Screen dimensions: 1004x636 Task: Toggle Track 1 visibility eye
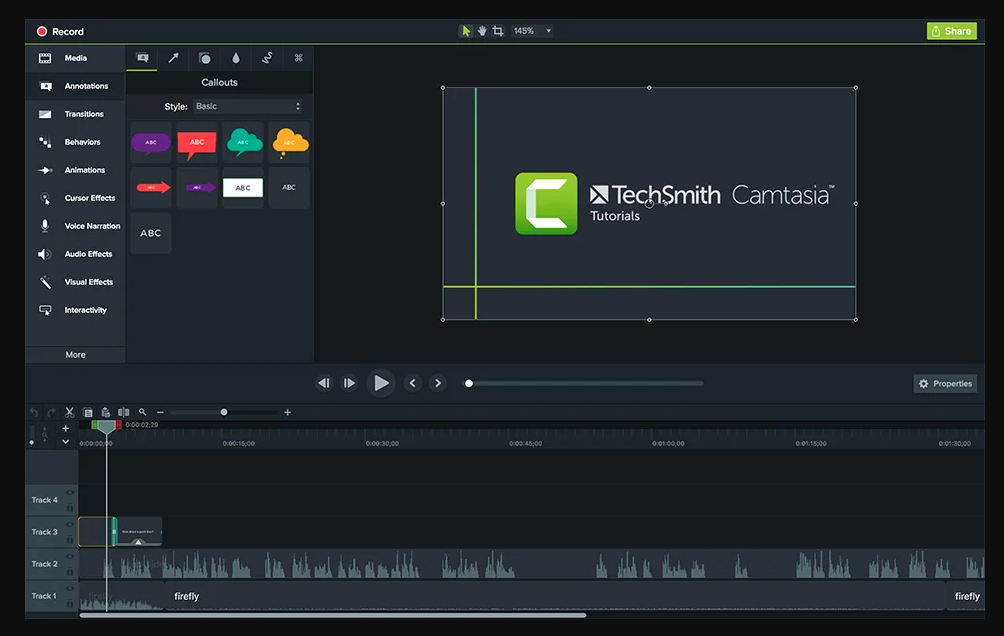[70, 589]
